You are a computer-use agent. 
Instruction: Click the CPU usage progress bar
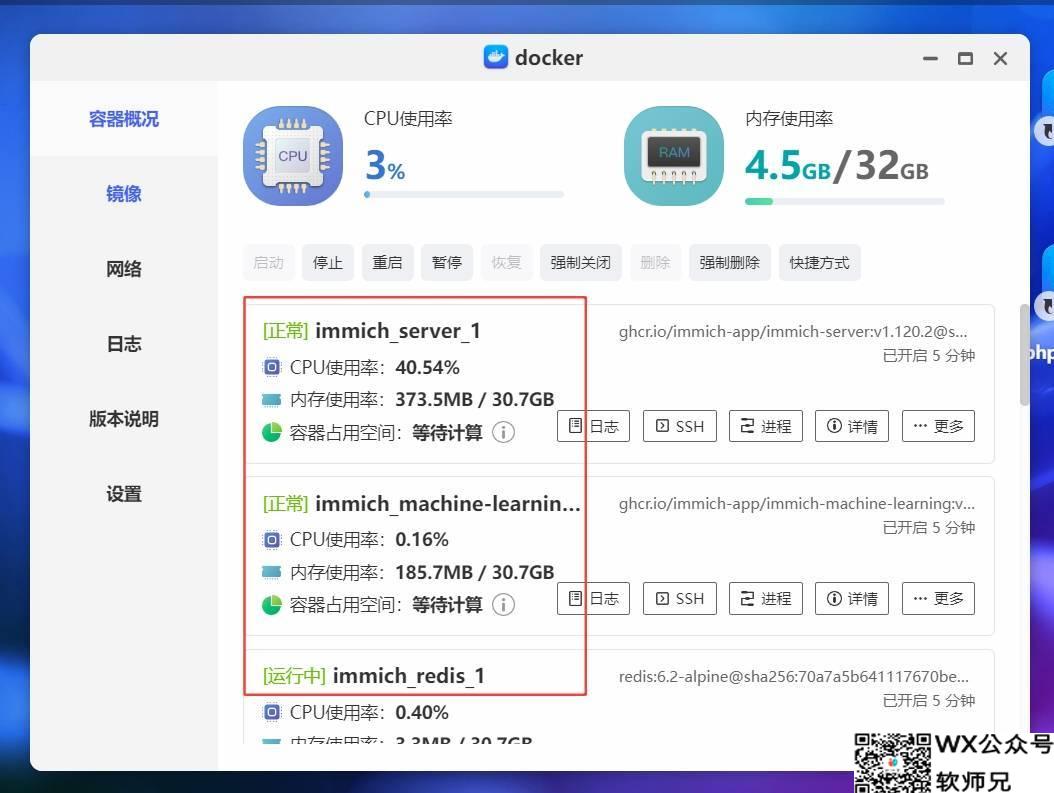464,195
